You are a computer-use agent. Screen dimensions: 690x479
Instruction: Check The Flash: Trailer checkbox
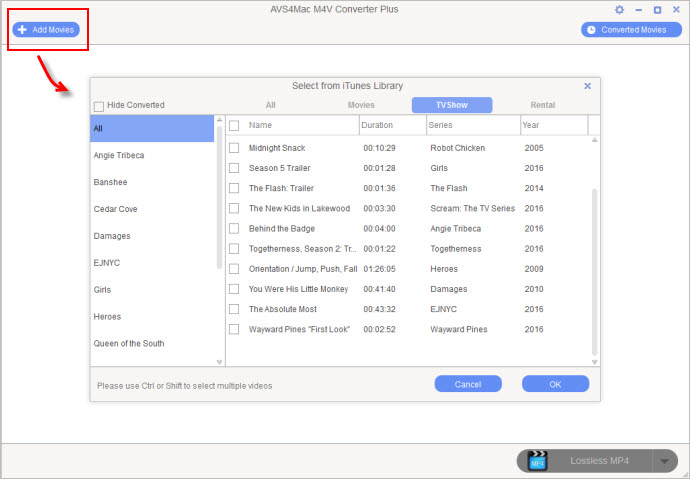234,188
